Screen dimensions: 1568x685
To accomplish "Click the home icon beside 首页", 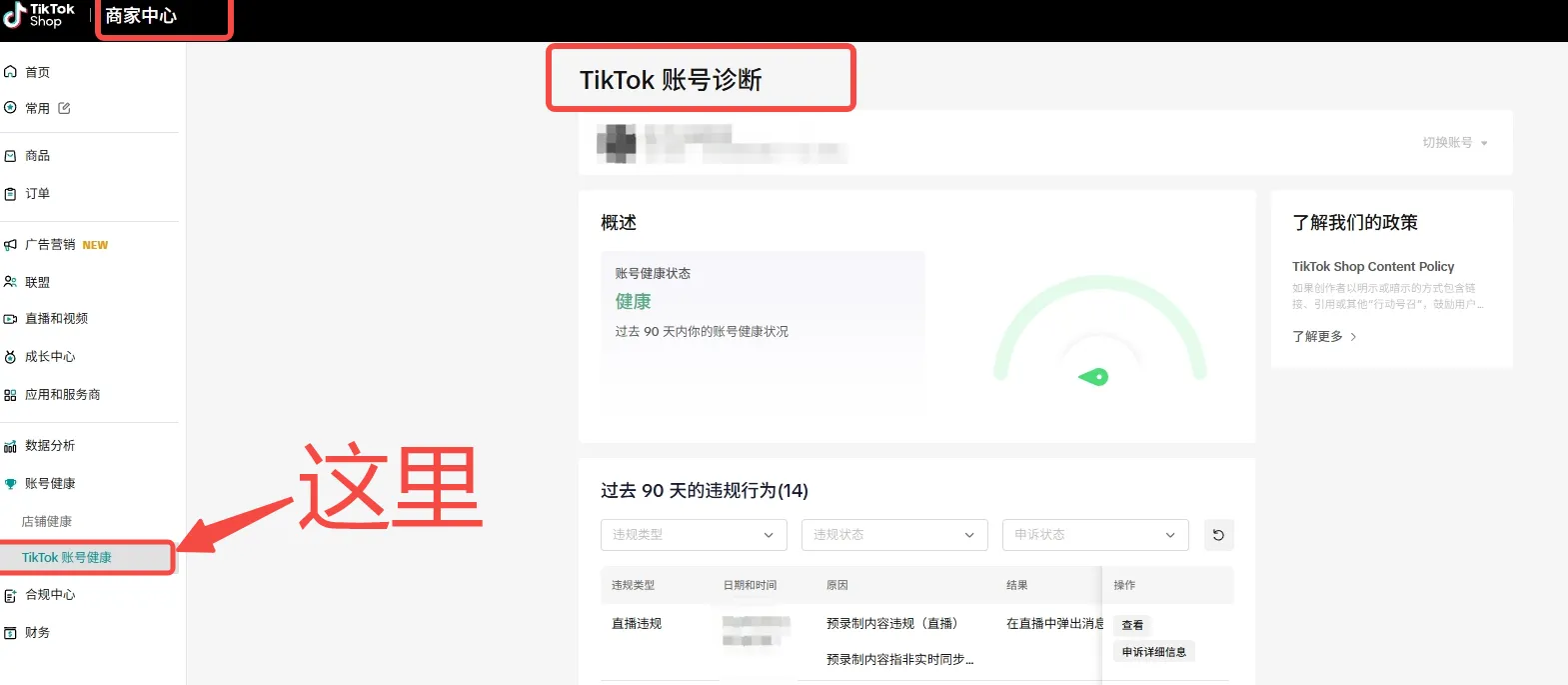I will click(x=11, y=72).
